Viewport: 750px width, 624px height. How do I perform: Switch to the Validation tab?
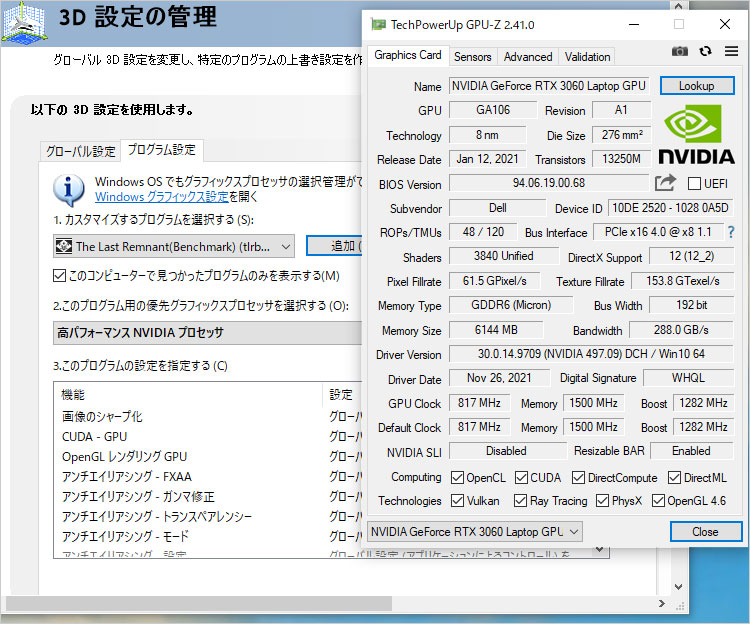[x=587, y=57]
